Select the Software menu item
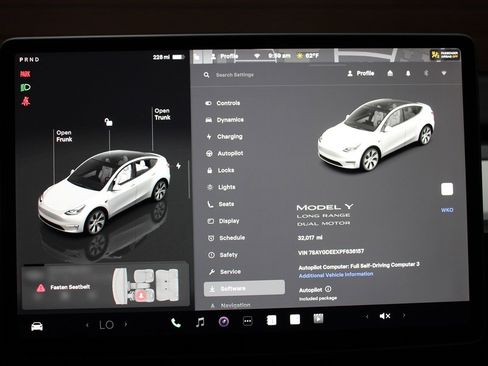The width and height of the screenshot is (488, 366). 244,288
